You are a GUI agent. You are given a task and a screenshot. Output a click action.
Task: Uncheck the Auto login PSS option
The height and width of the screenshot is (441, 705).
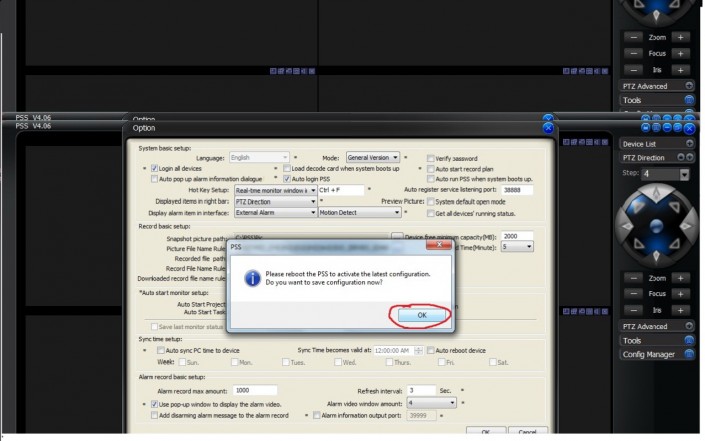click(286, 179)
